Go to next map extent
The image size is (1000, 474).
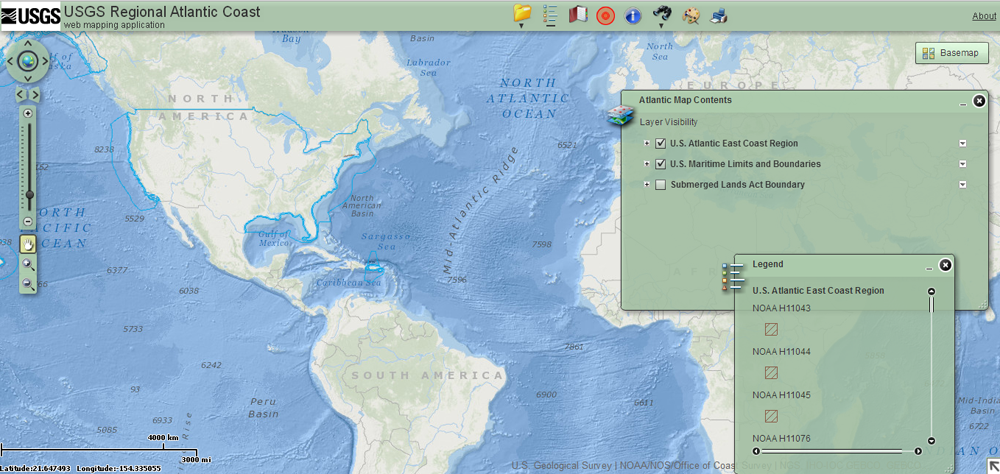click(x=35, y=95)
